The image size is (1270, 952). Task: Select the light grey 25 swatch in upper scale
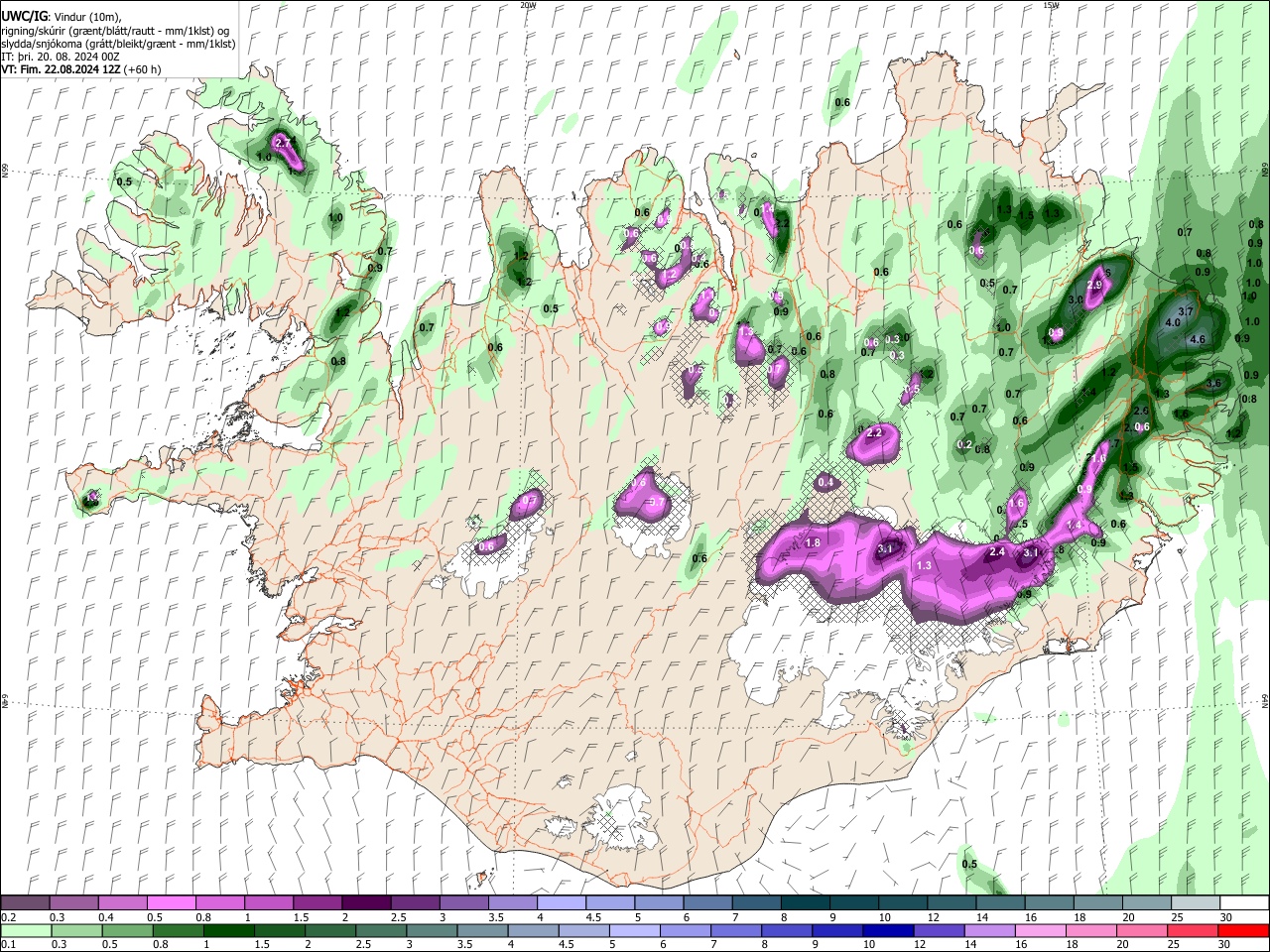tap(1196, 902)
